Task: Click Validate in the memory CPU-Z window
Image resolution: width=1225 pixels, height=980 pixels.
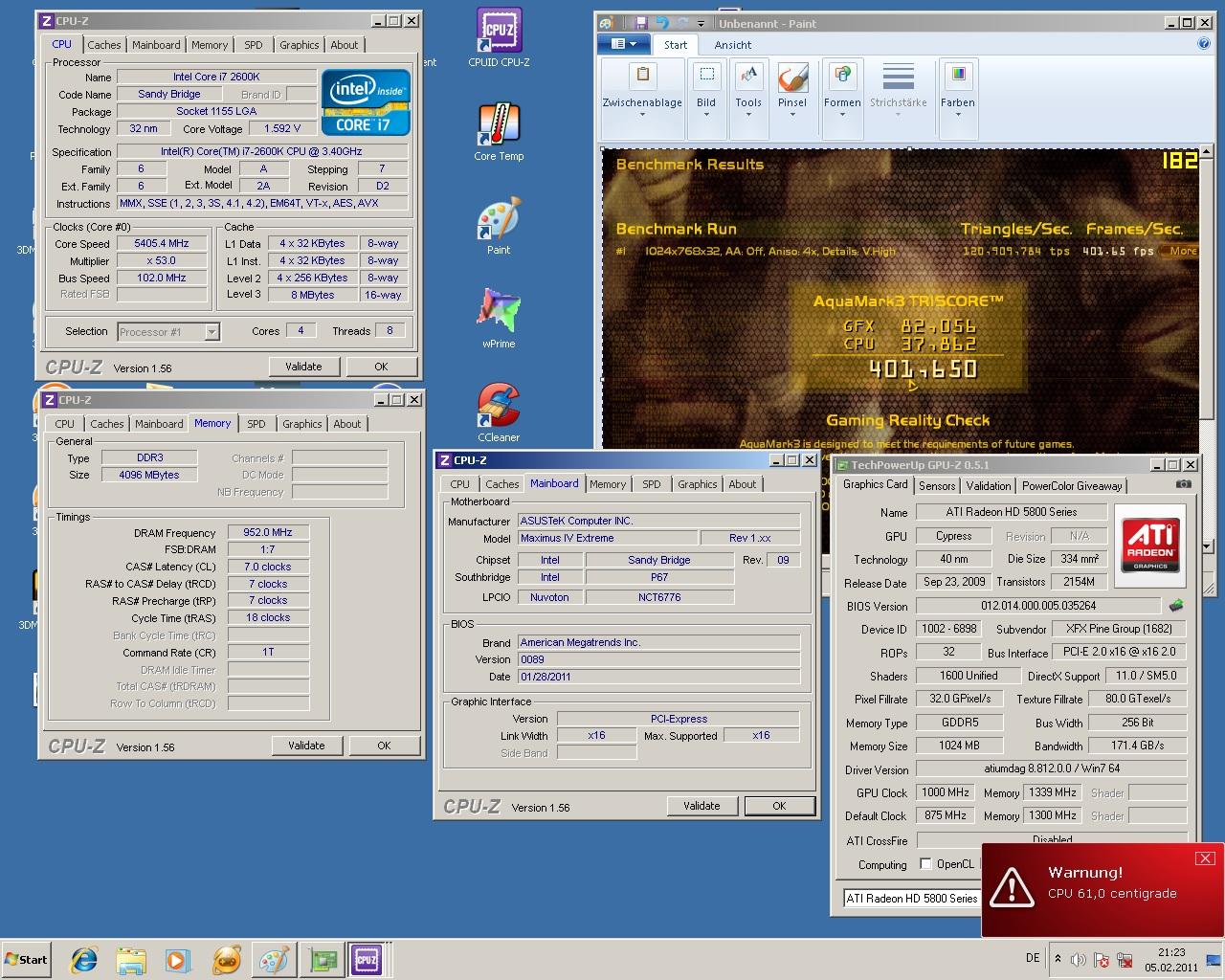Action: 306,746
